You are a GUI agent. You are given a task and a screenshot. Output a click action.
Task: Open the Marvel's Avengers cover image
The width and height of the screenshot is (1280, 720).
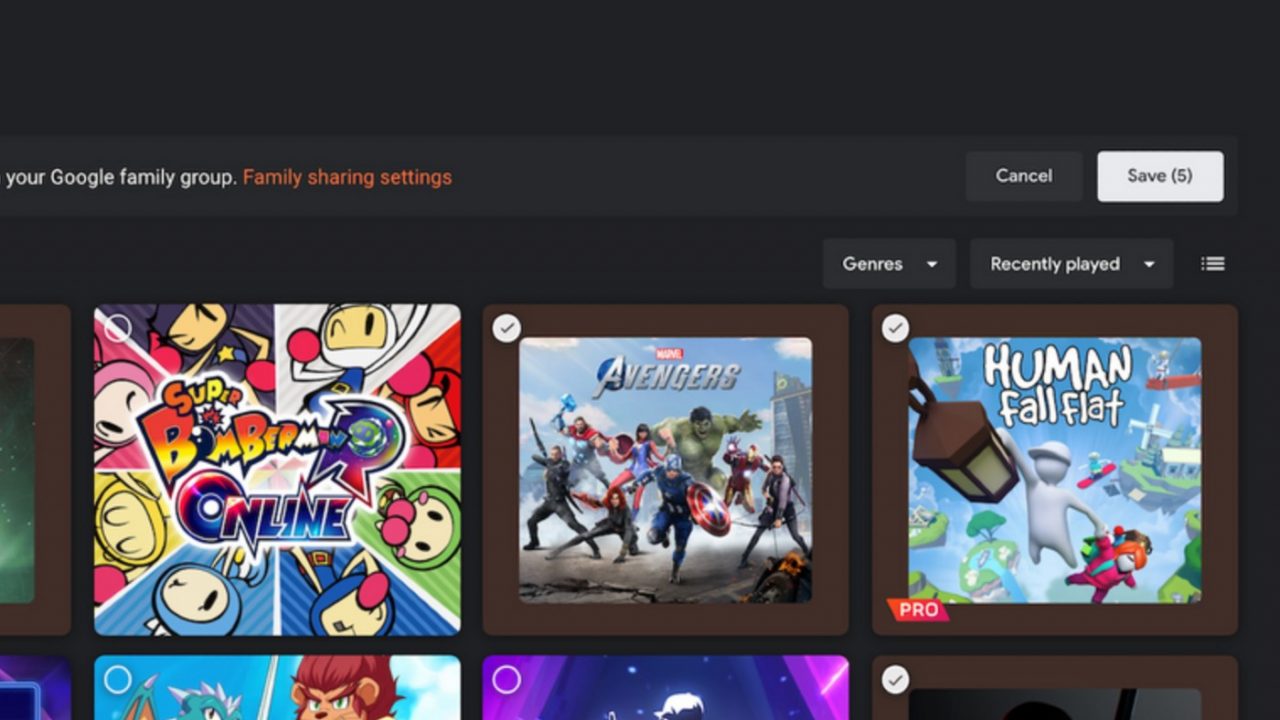coord(665,470)
